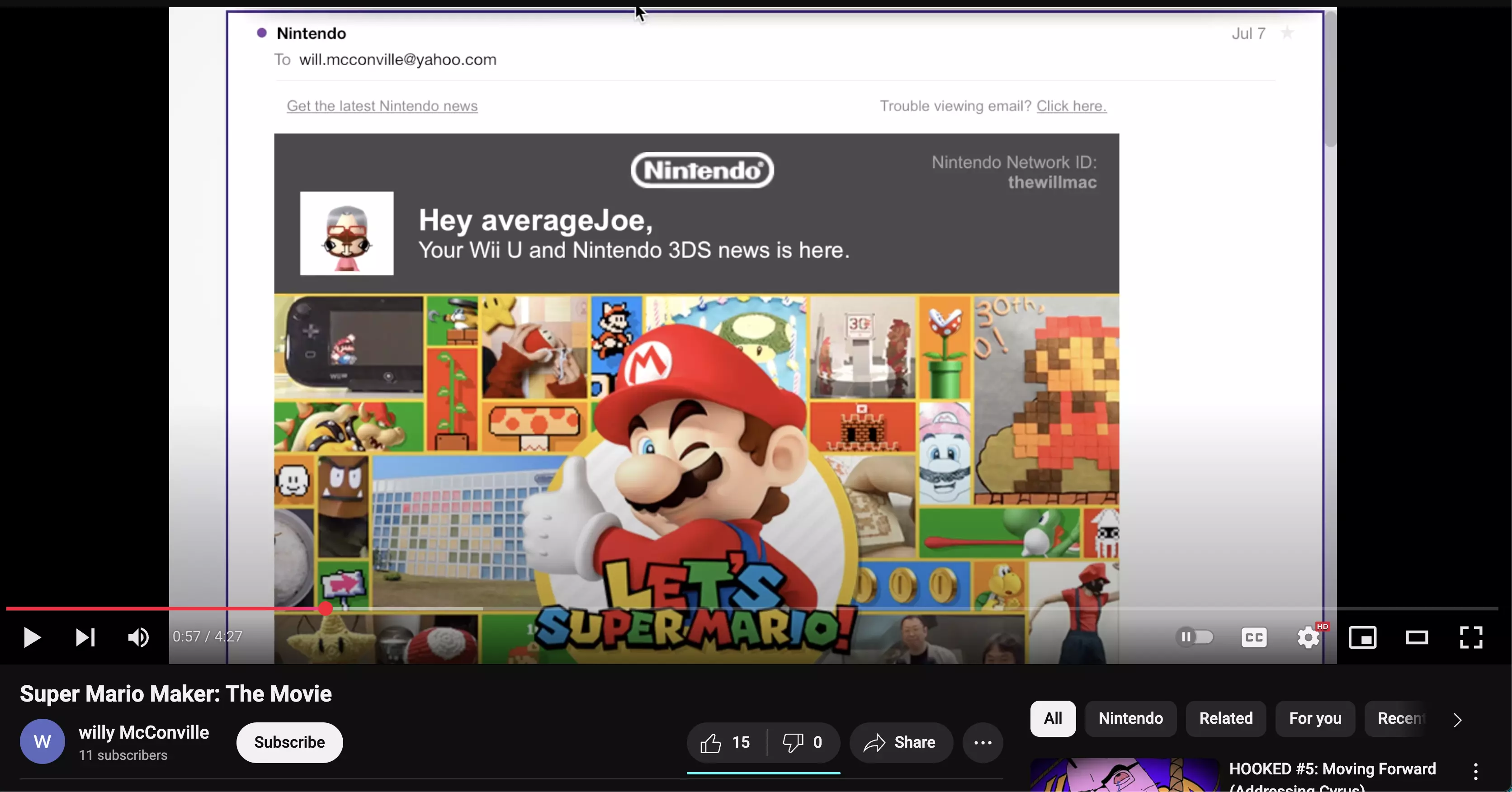Open video settings gear
This screenshot has width=1512, height=792.
[x=1309, y=638]
